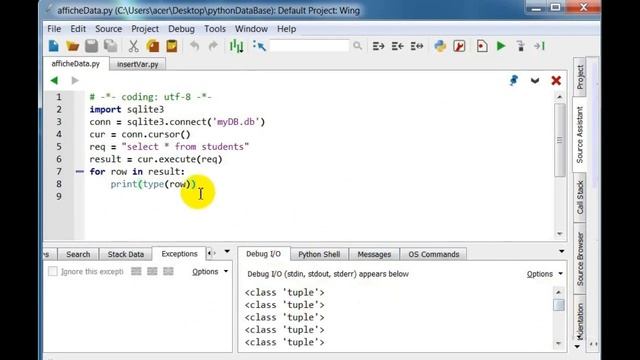This screenshot has width=640, height=360.
Task: Open the red wrench preferences icon
Action: pos(459,46)
